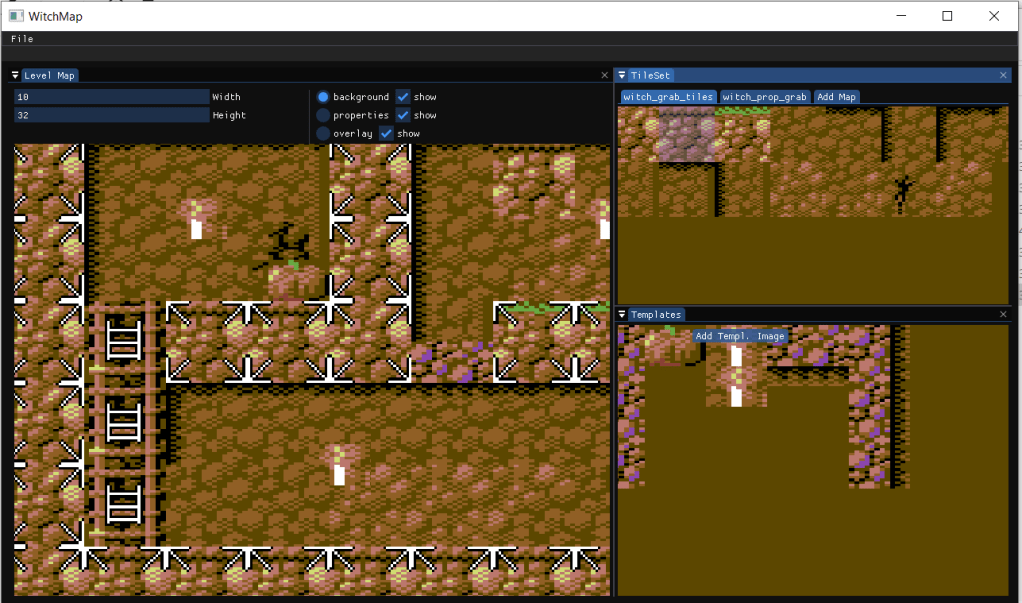The image size is (1022, 603).
Task: Close the Level Map panel
Action: click(x=604, y=75)
